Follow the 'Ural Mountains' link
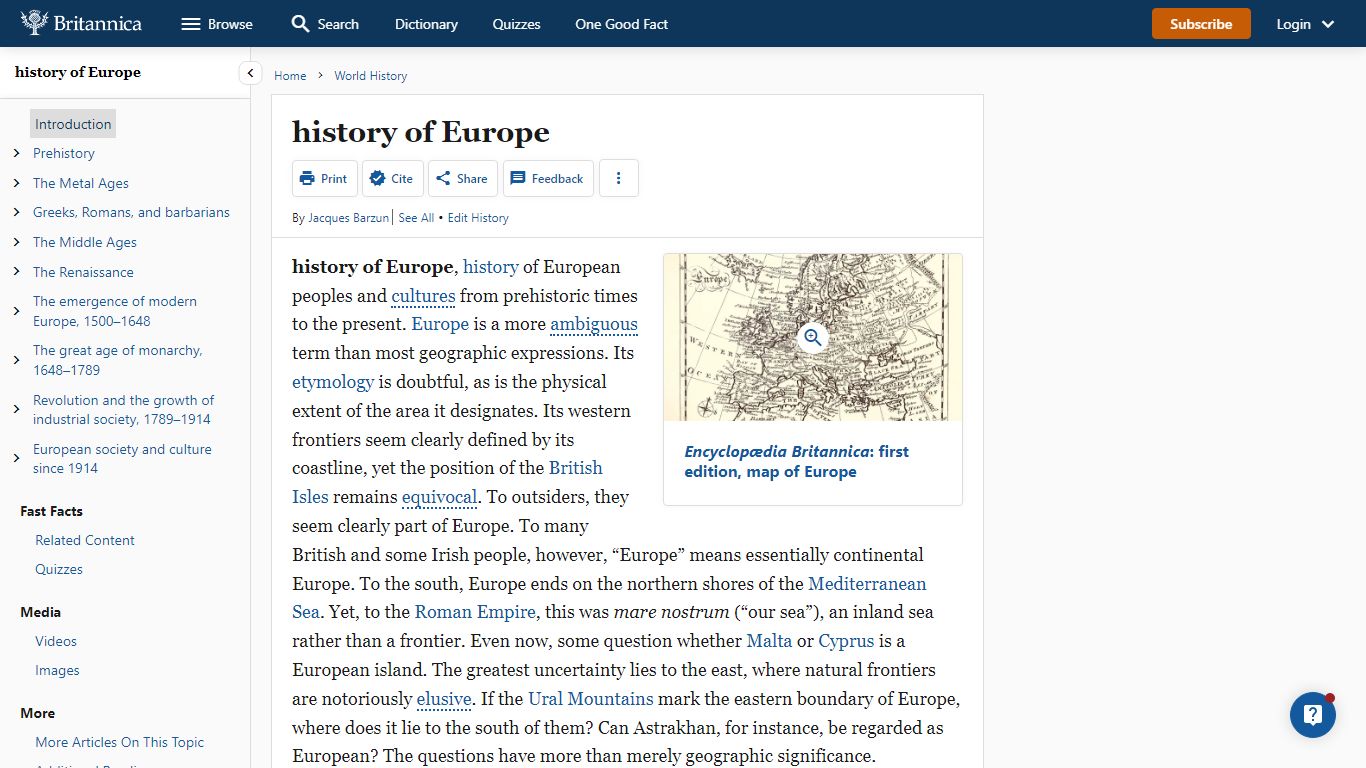1366x768 pixels. click(x=591, y=699)
